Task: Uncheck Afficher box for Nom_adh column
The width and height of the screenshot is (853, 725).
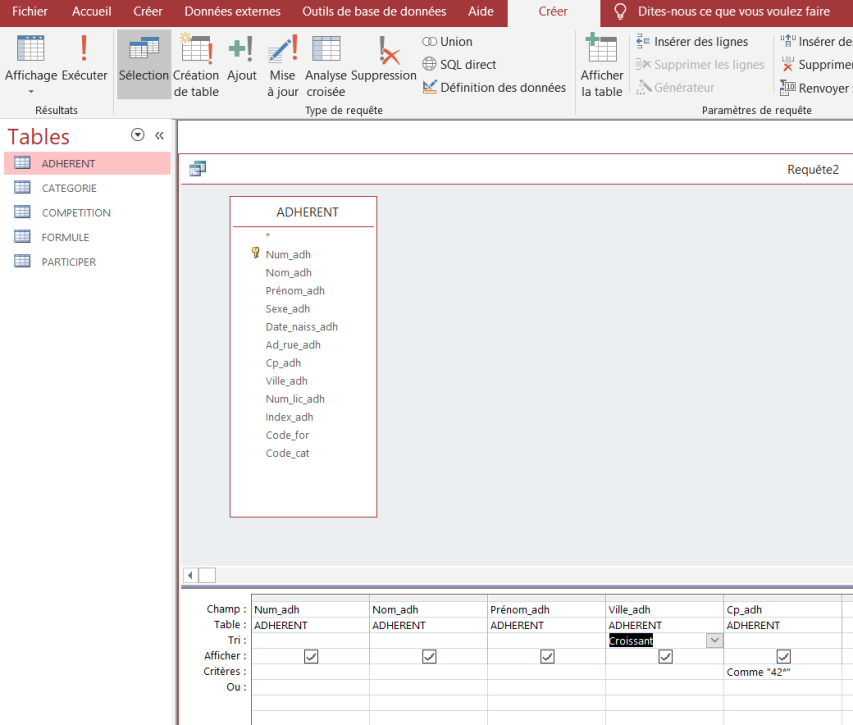Action: [429, 656]
